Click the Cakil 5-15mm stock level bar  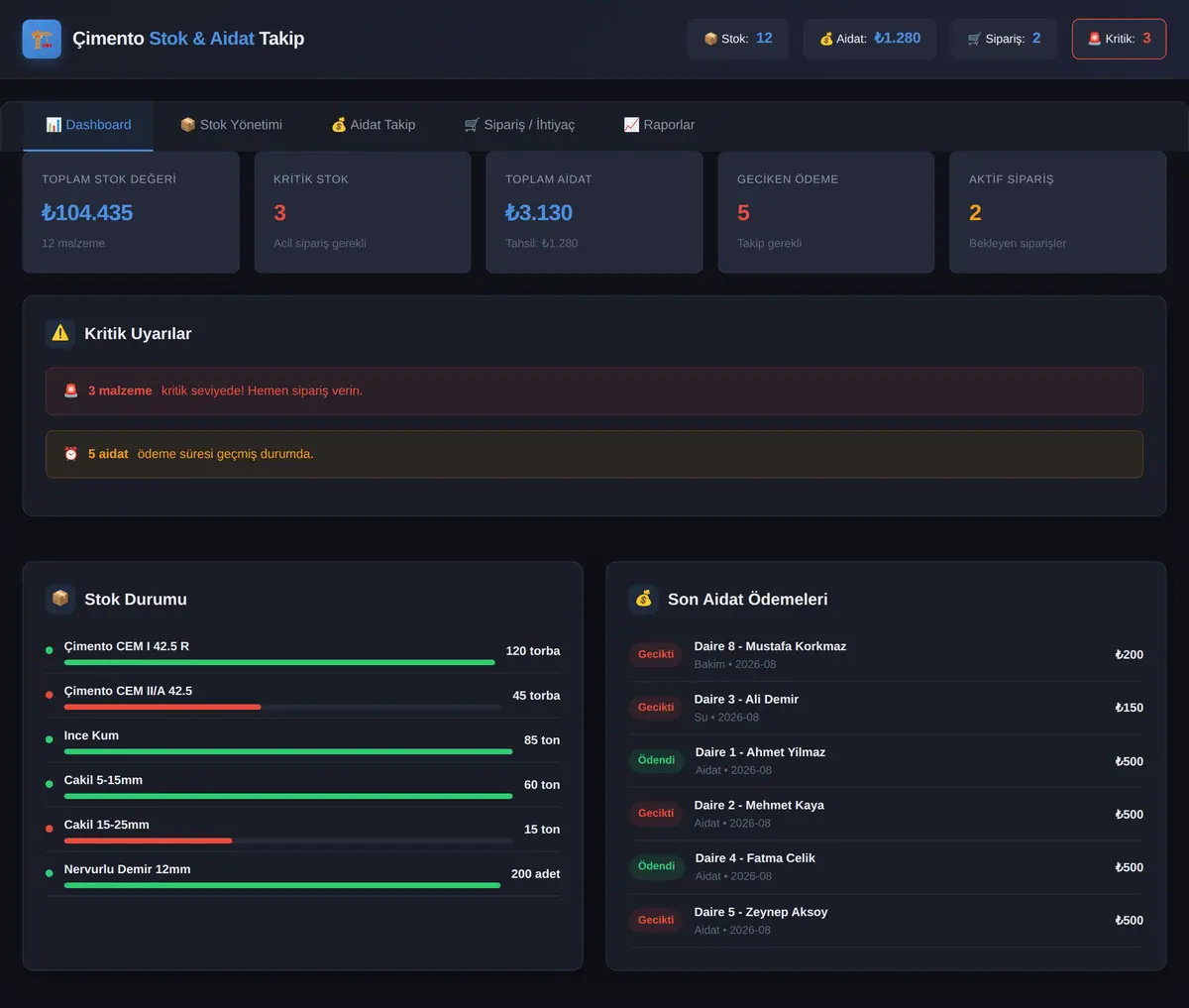click(288, 796)
